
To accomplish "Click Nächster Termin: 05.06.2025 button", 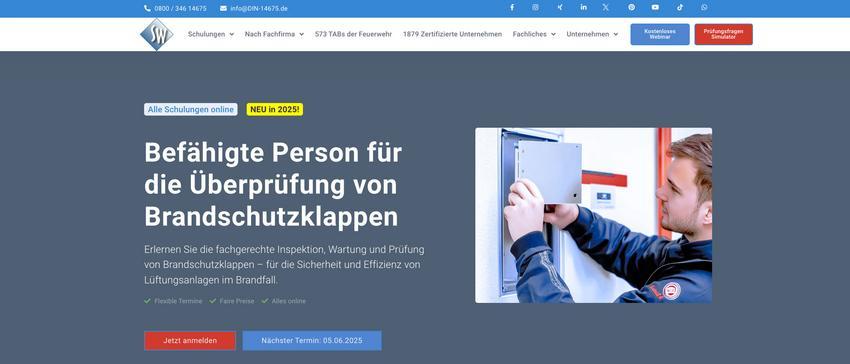I will click(x=312, y=341).
